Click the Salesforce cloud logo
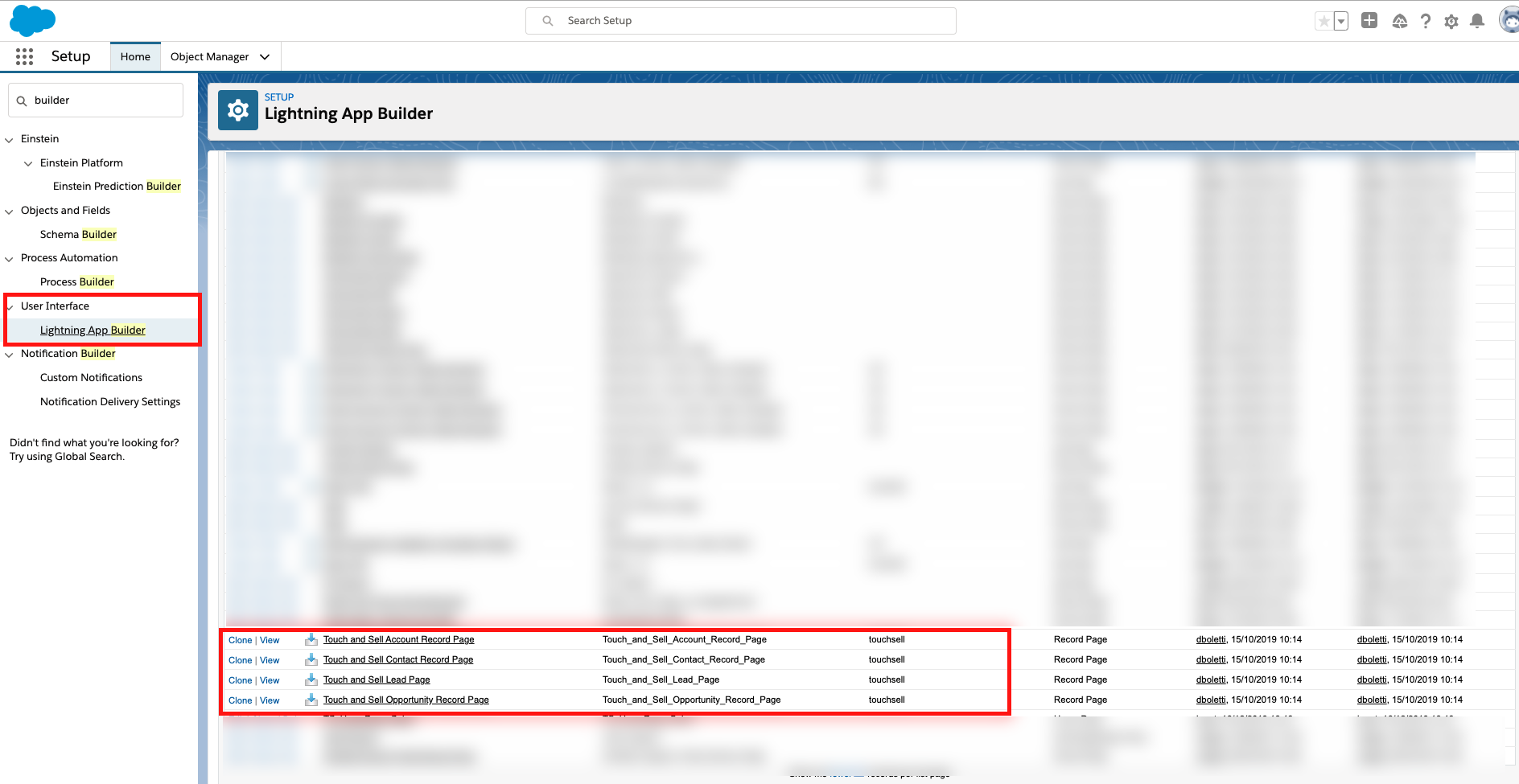Image resolution: width=1519 pixels, height=784 pixels. click(32, 20)
